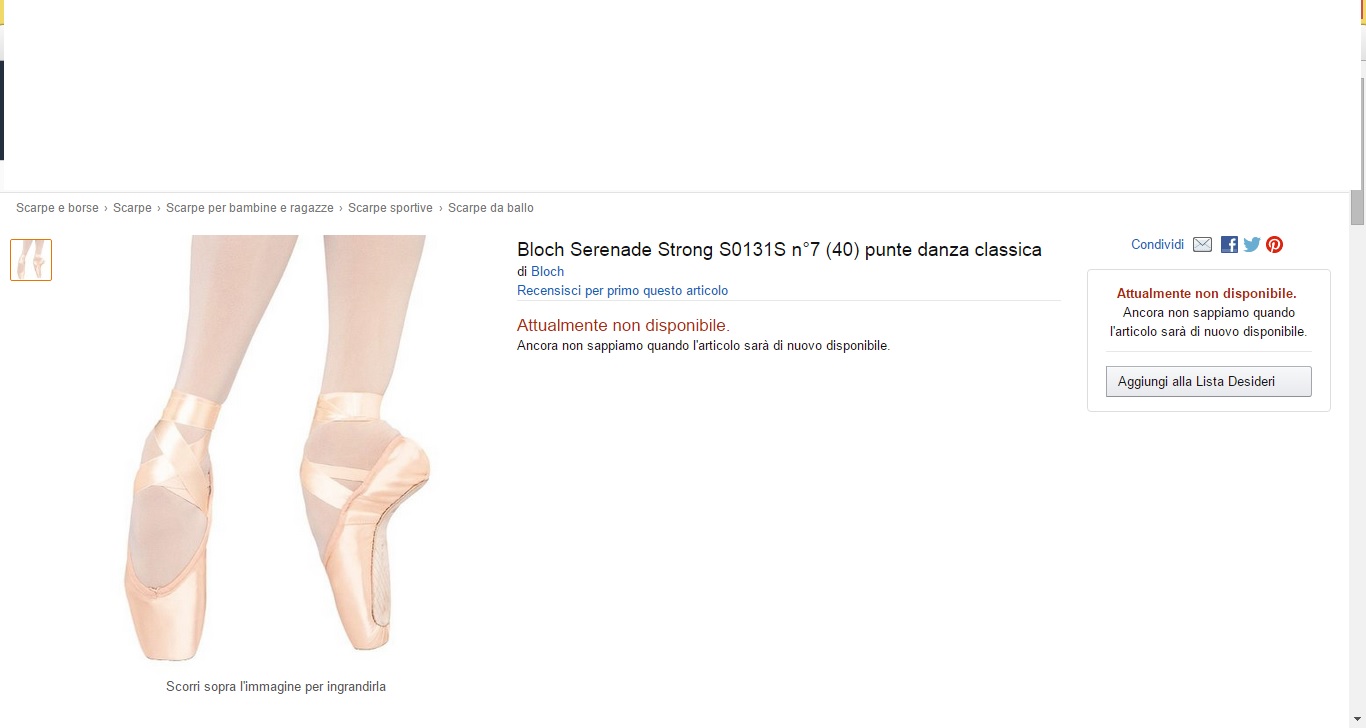
Task: Open the Bloch brand link
Action: pos(547,271)
